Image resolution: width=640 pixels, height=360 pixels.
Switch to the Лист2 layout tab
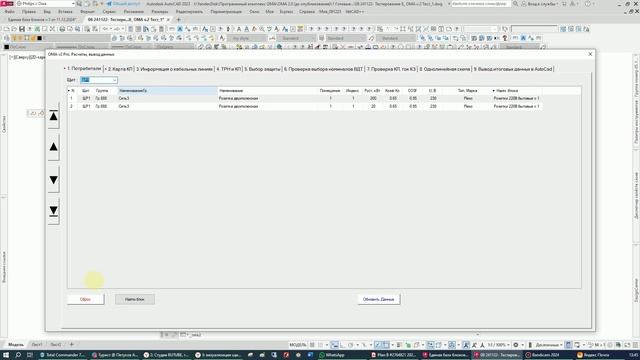coord(56,344)
